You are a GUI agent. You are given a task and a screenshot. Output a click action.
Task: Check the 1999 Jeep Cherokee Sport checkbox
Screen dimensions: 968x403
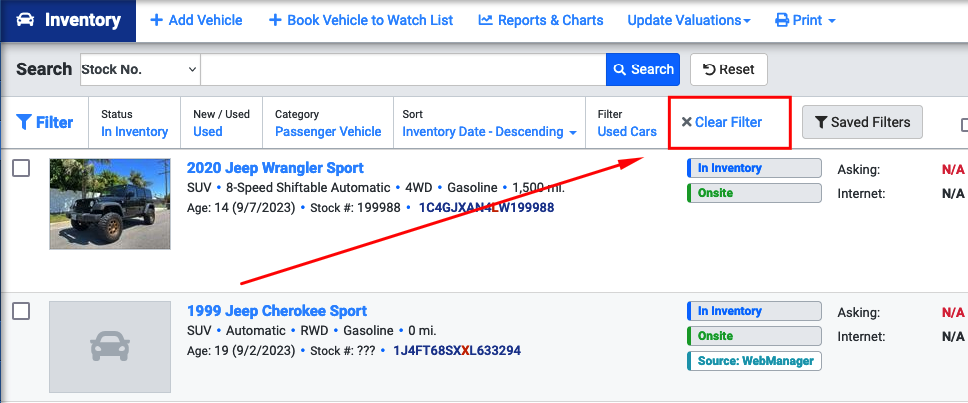click(21, 311)
